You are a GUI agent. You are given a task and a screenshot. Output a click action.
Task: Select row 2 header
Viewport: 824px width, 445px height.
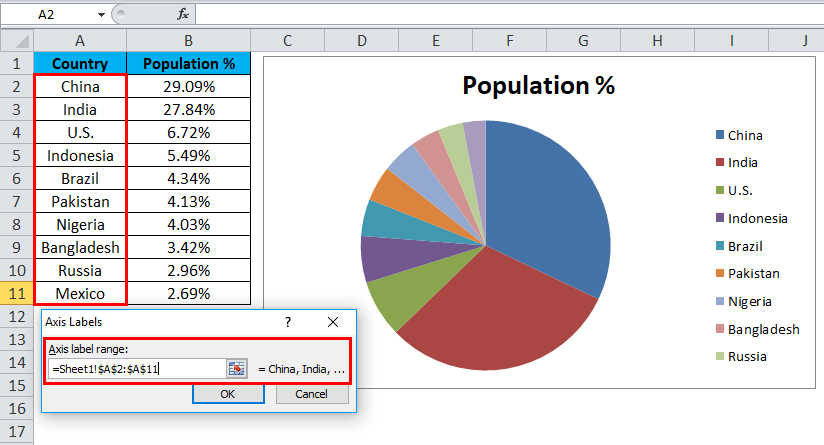click(17, 86)
